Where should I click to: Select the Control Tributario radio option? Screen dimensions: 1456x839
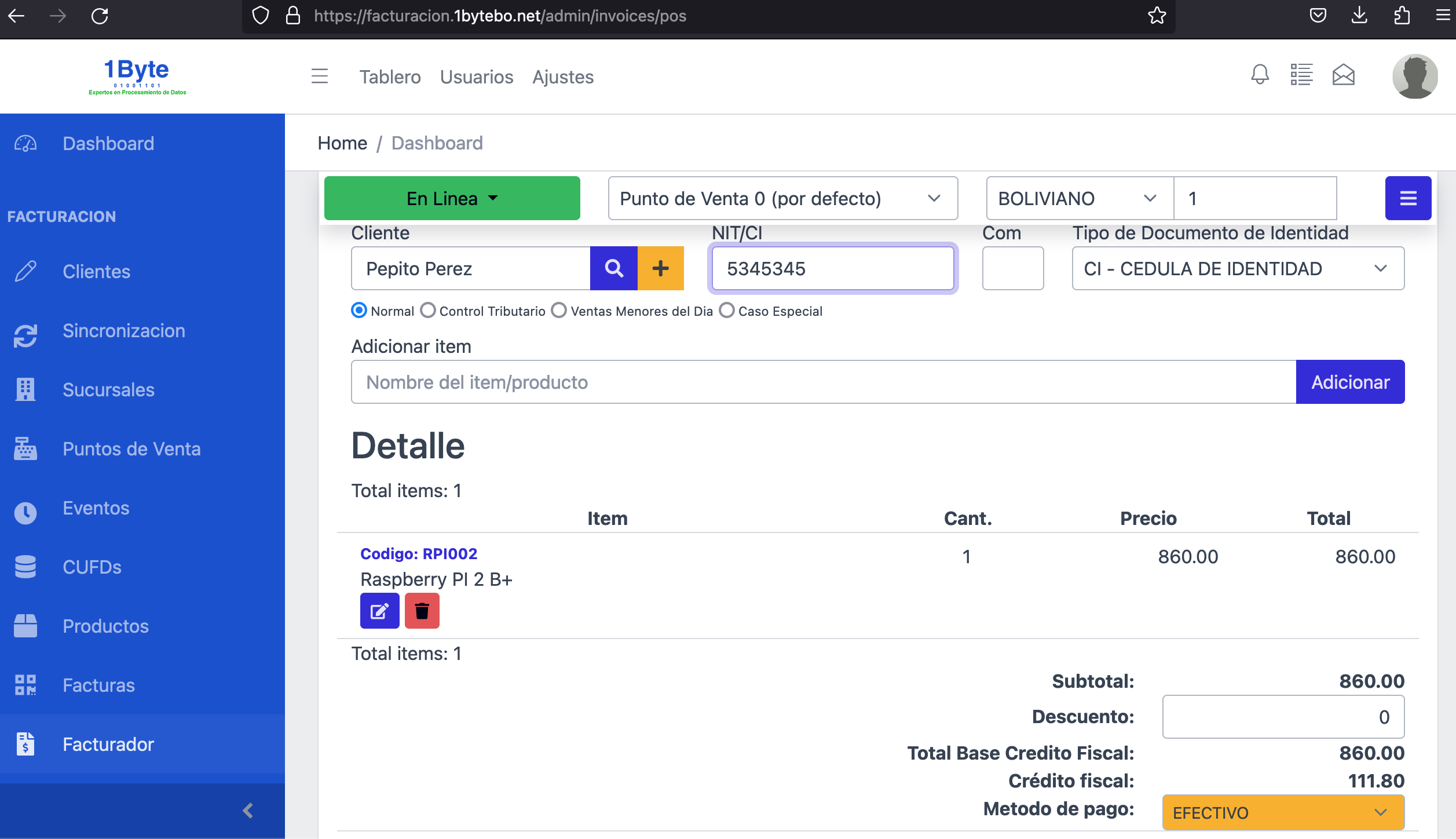pos(428,311)
